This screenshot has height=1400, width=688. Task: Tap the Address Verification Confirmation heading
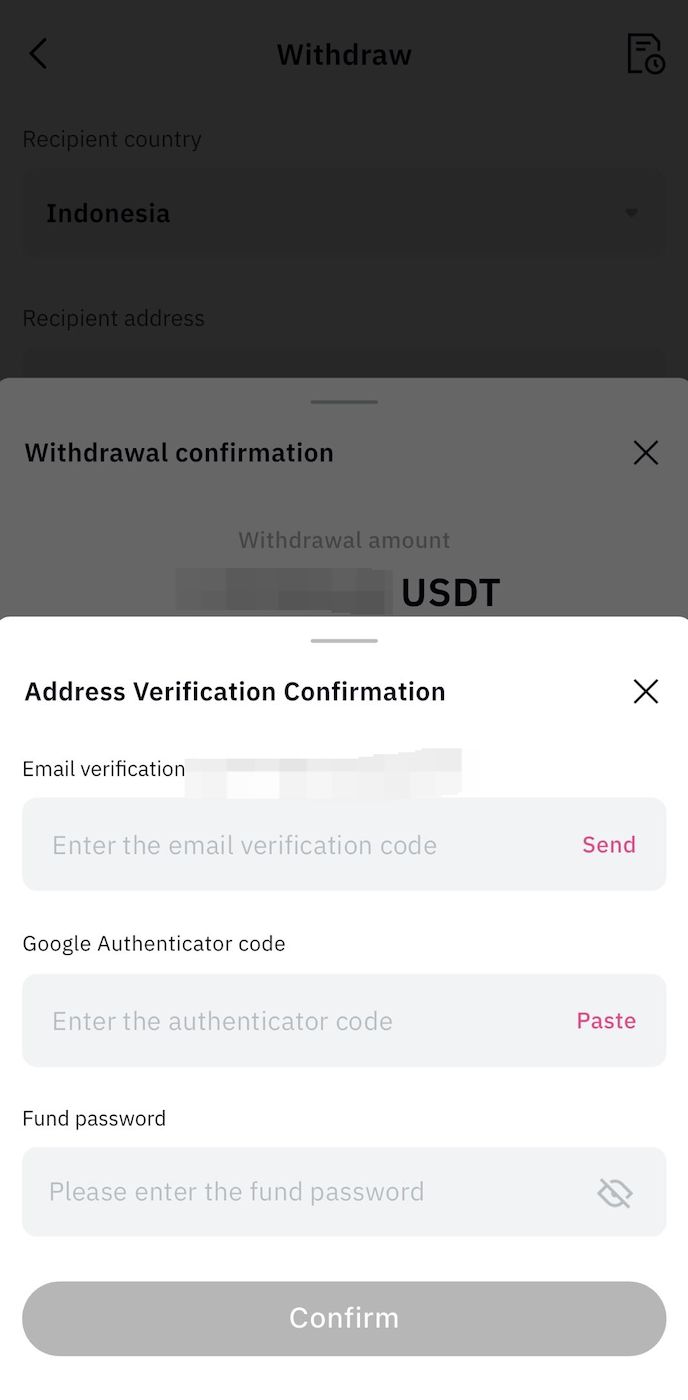[x=234, y=691]
